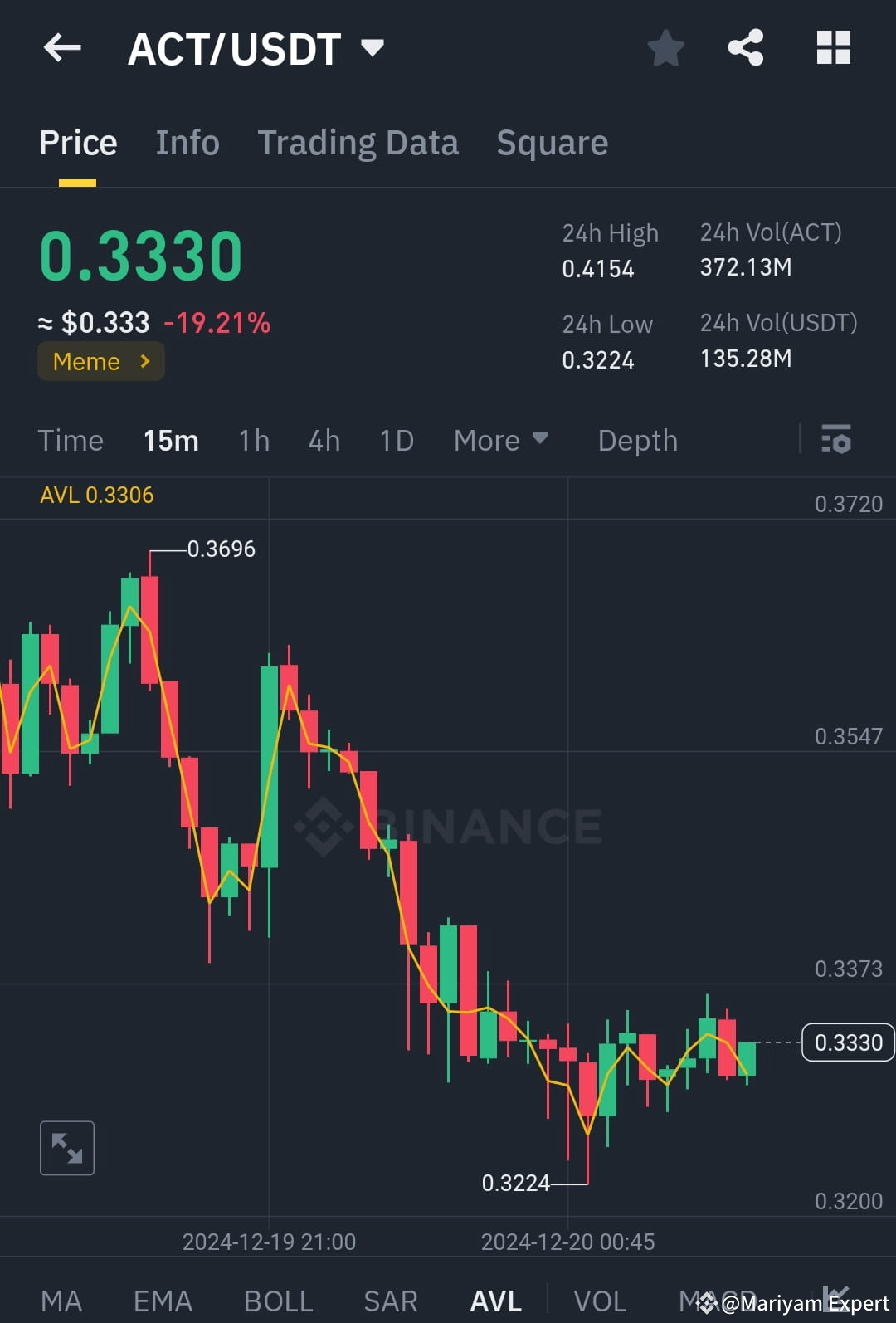The height and width of the screenshot is (1323, 896).
Task: Select the 1D timeframe
Action: [396, 440]
